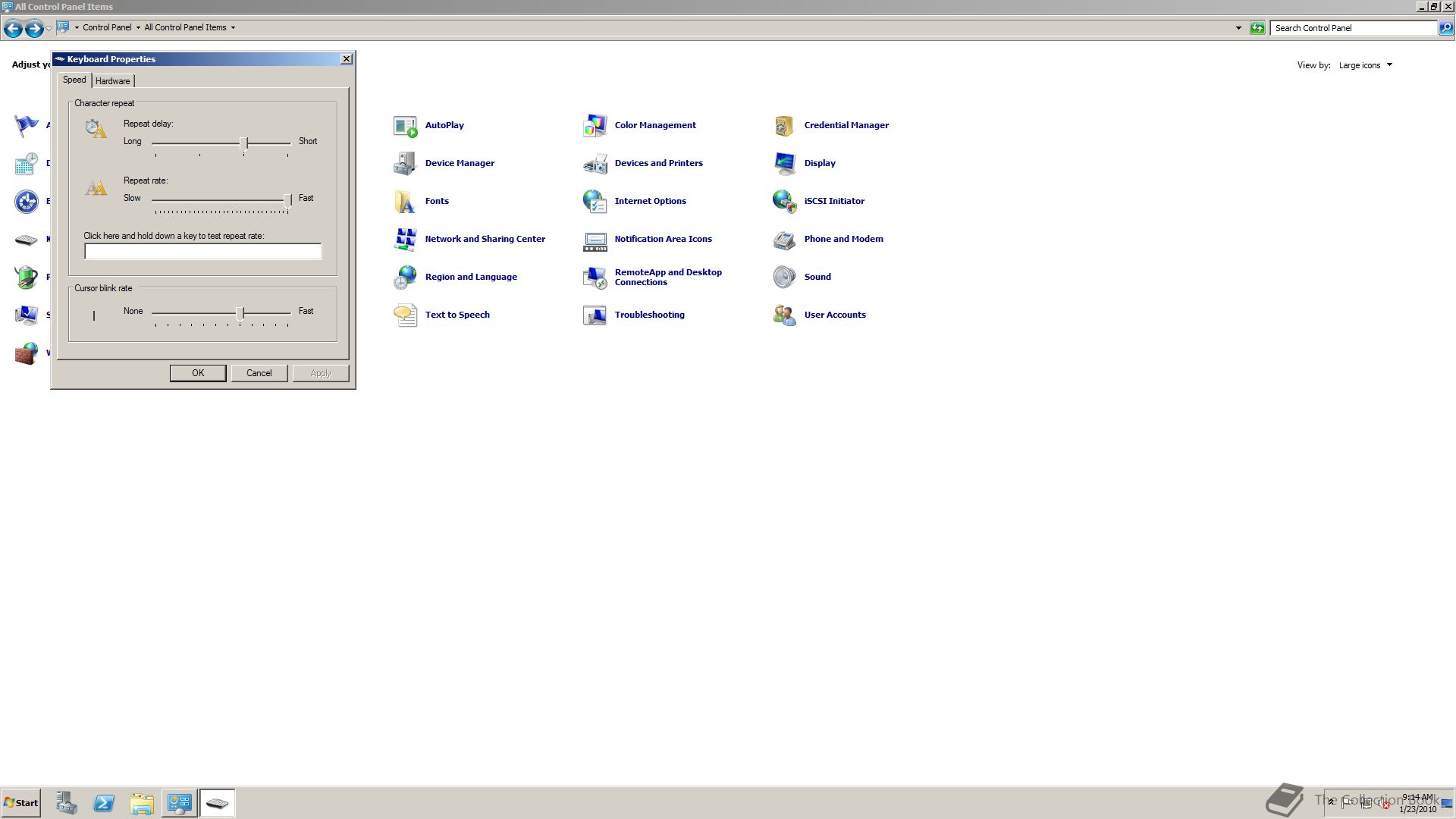Click the Start button

coord(20,803)
